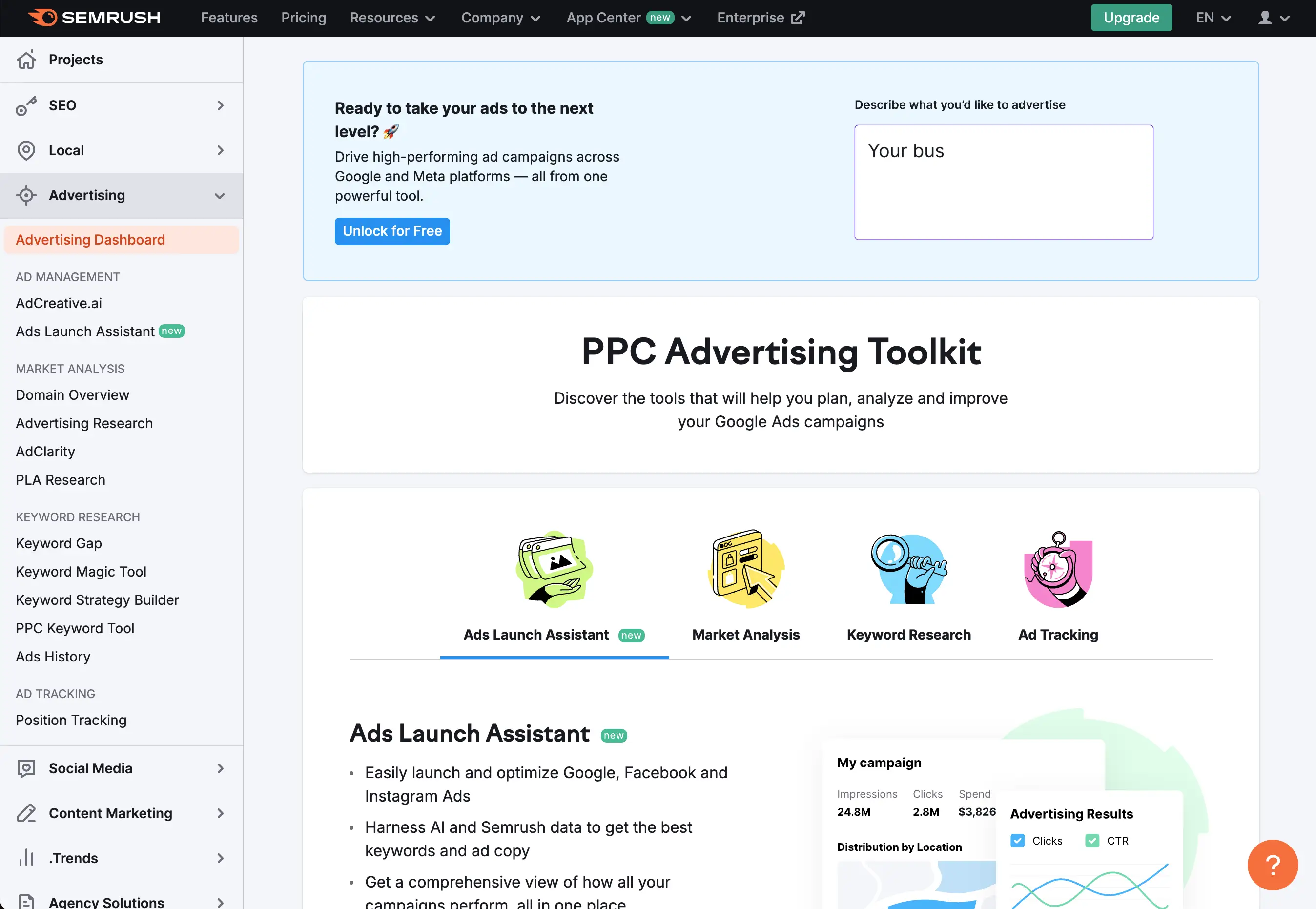Screen dimensions: 1316x909
Task: Switch to the Market Analysis tab
Action: pyautogui.click(x=746, y=635)
